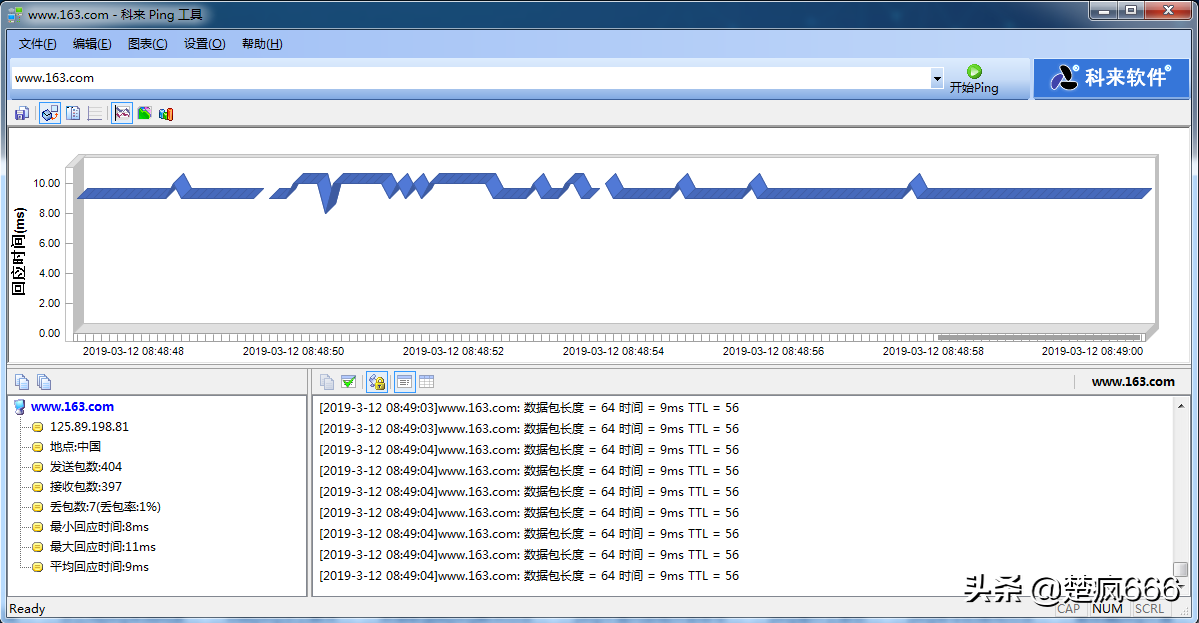1199x623 pixels.
Task: Click the NUM indicator in status bar
Action: point(1107,608)
